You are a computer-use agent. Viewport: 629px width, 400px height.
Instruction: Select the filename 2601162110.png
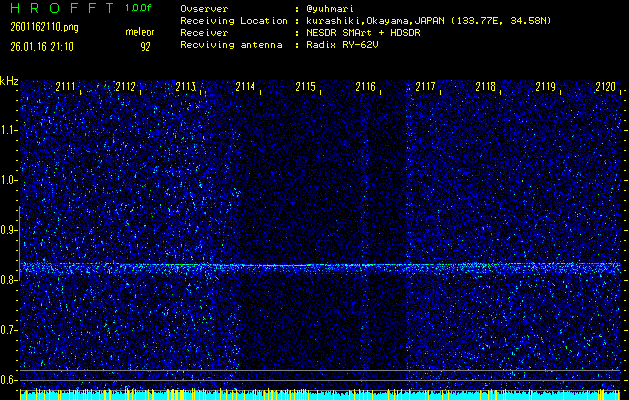click(x=44, y=27)
